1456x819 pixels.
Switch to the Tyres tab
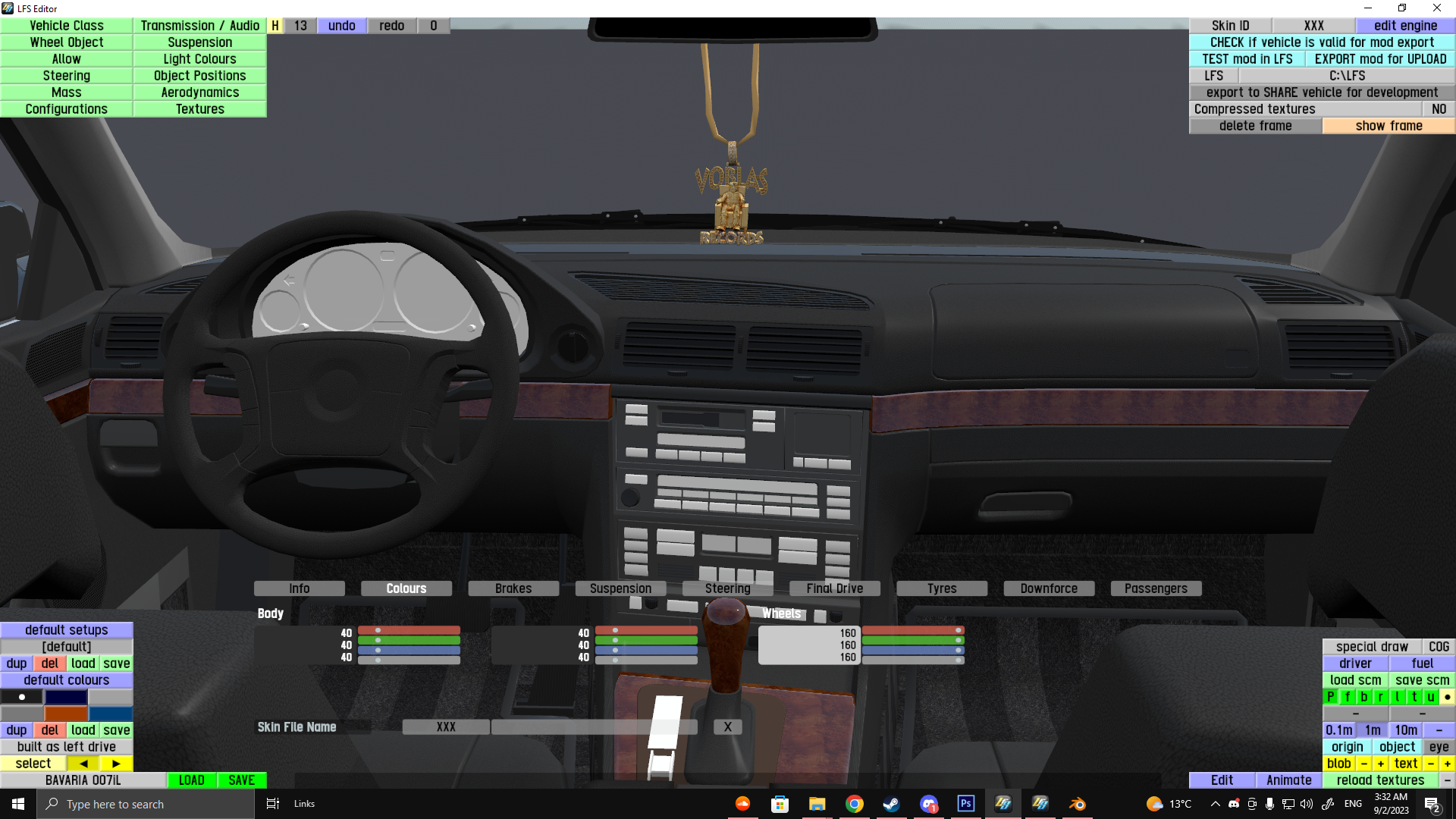[x=941, y=588]
